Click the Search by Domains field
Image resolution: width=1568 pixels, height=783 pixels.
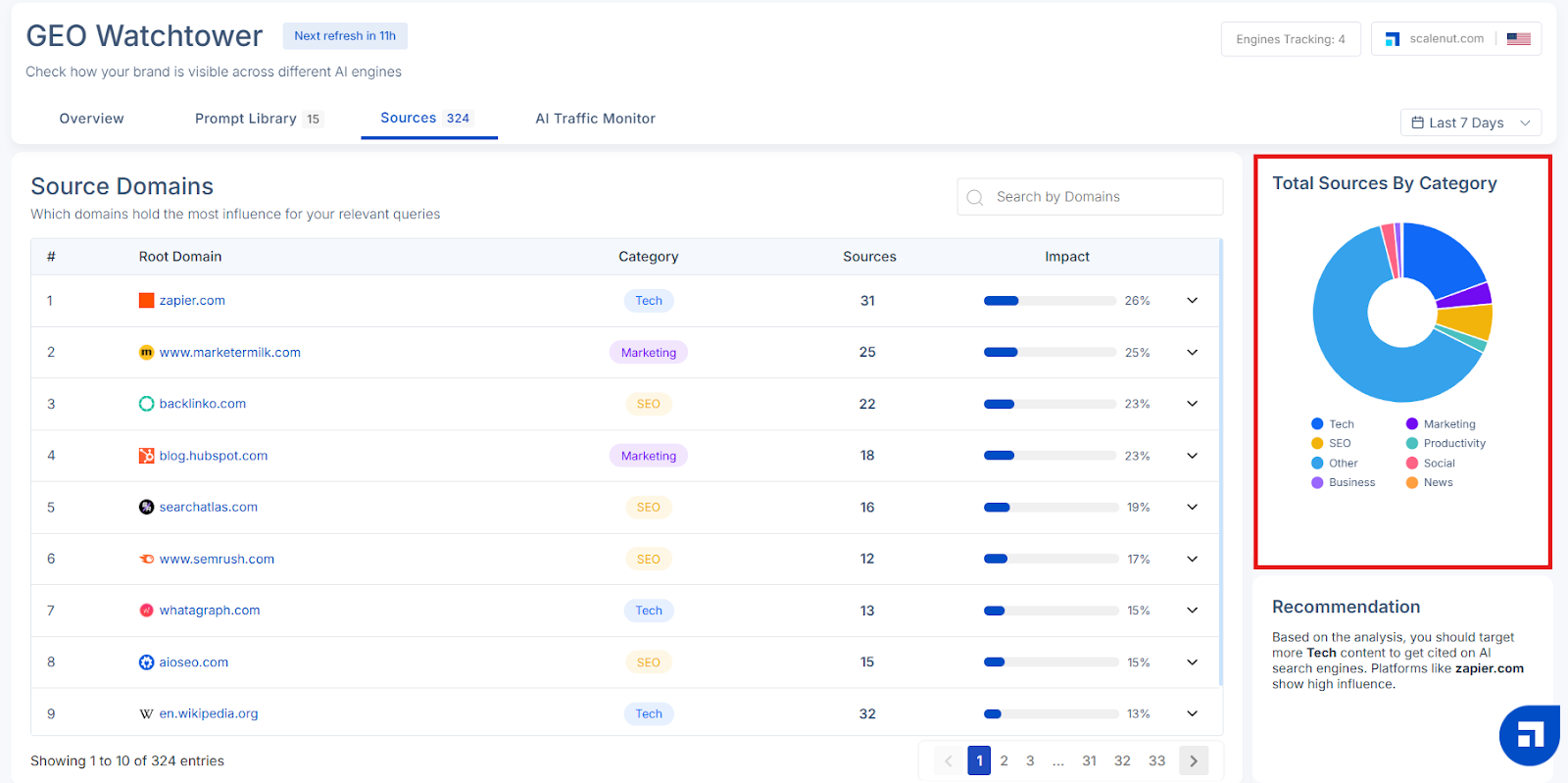pos(1090,197)
